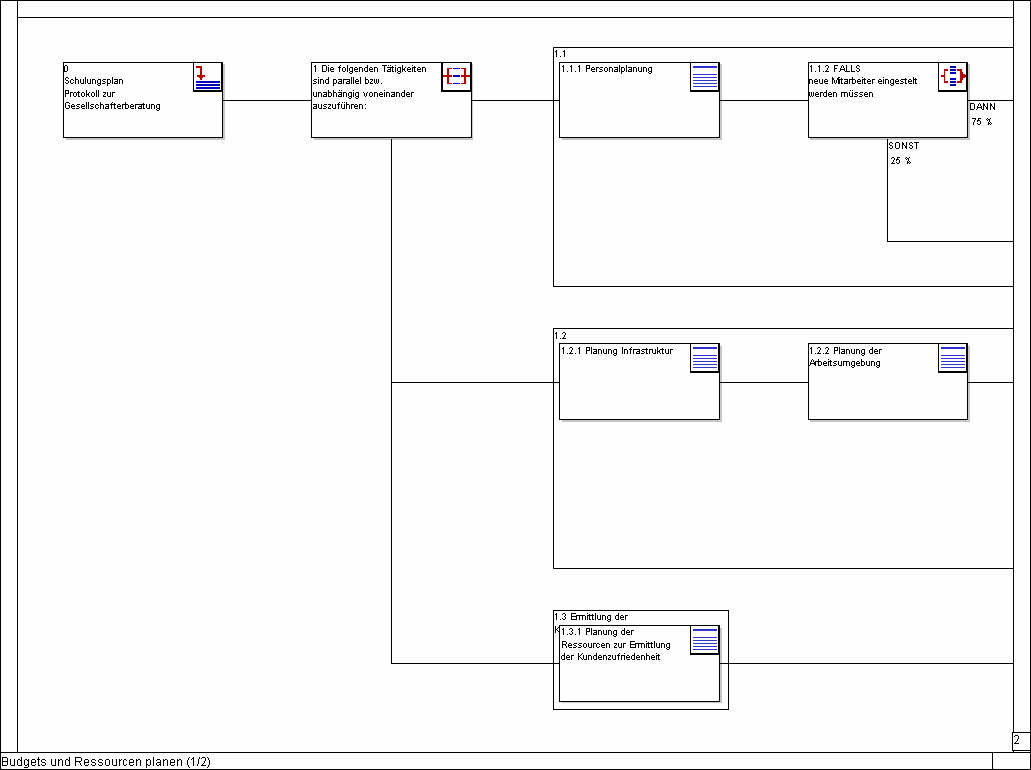Click the icon on 1.2.2 Planung der Arbeitsumgebung
The image size is (1031, 770).
point(953,358)
